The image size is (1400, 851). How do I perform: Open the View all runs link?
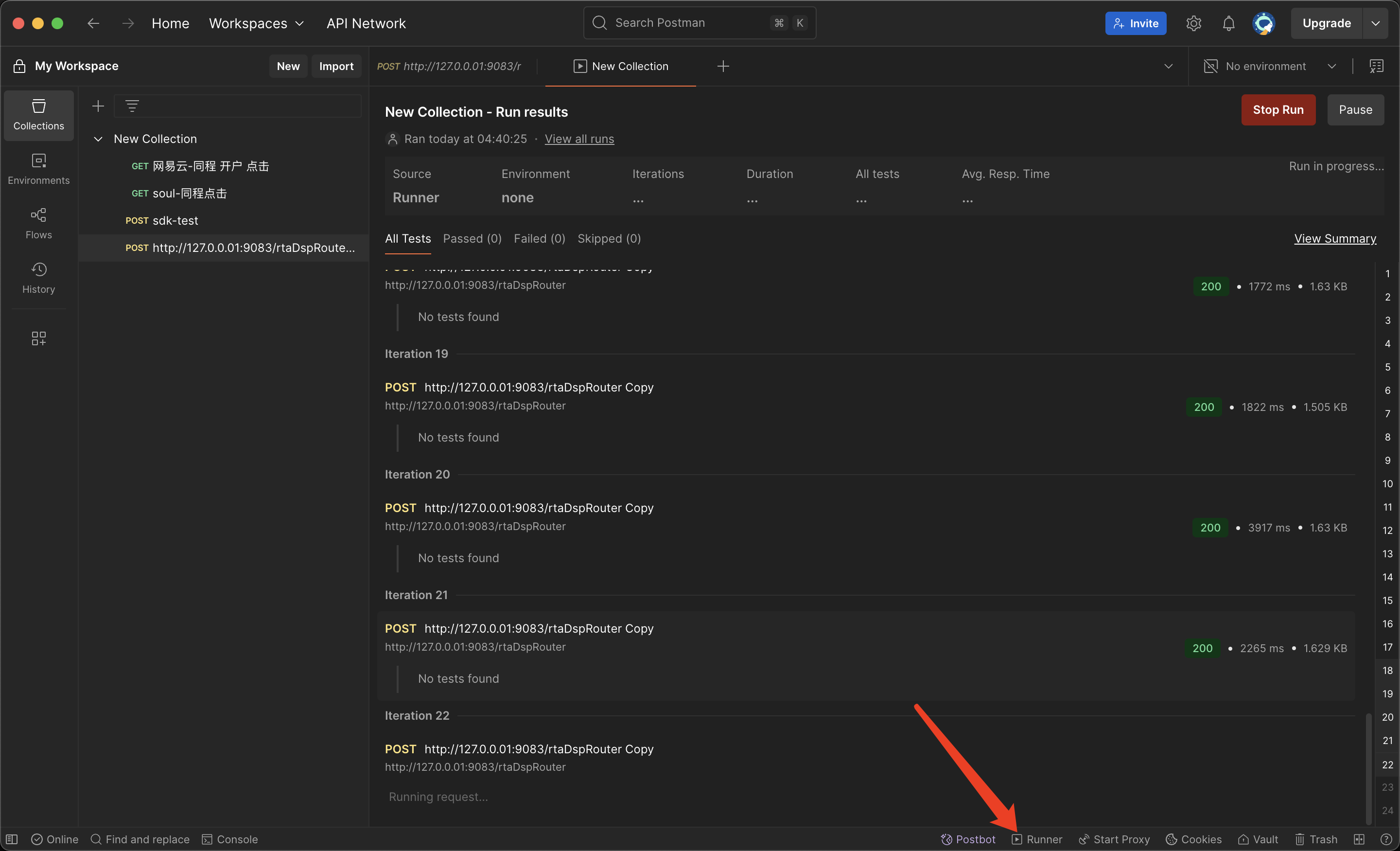[x=579, y=139]
